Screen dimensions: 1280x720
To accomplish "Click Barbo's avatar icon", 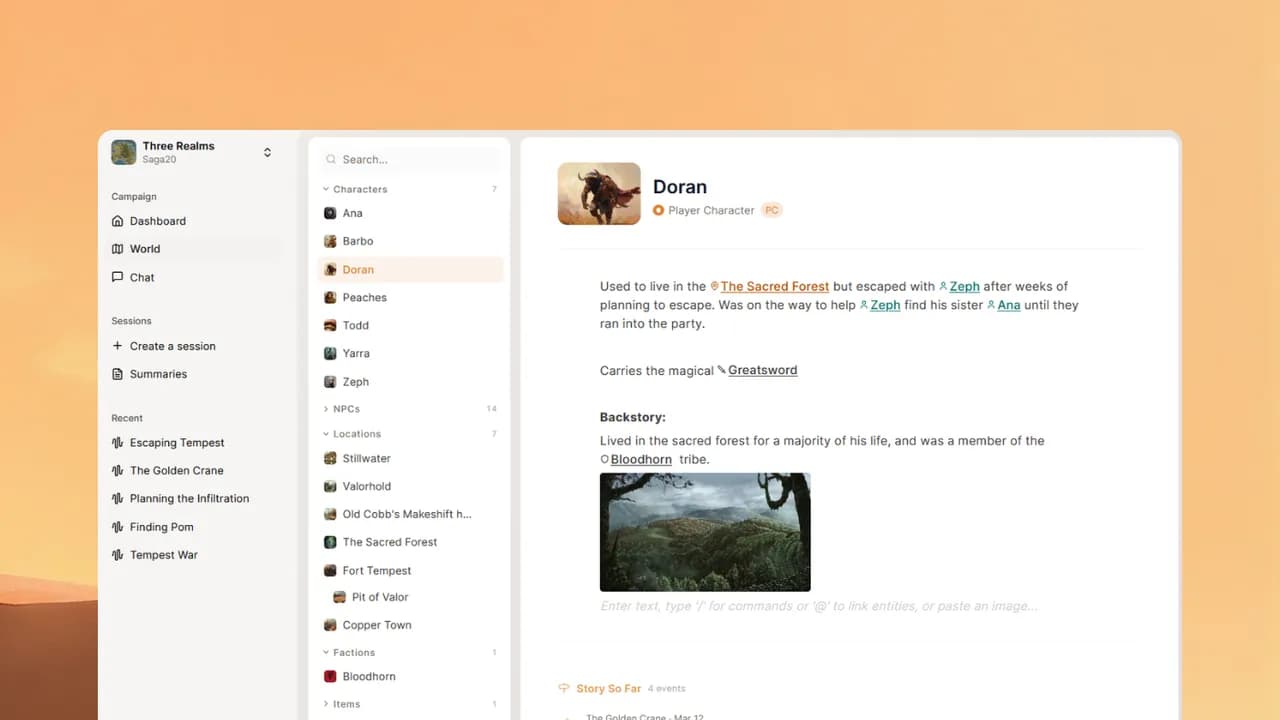I will pyautogui.click(x=330, y=241).
